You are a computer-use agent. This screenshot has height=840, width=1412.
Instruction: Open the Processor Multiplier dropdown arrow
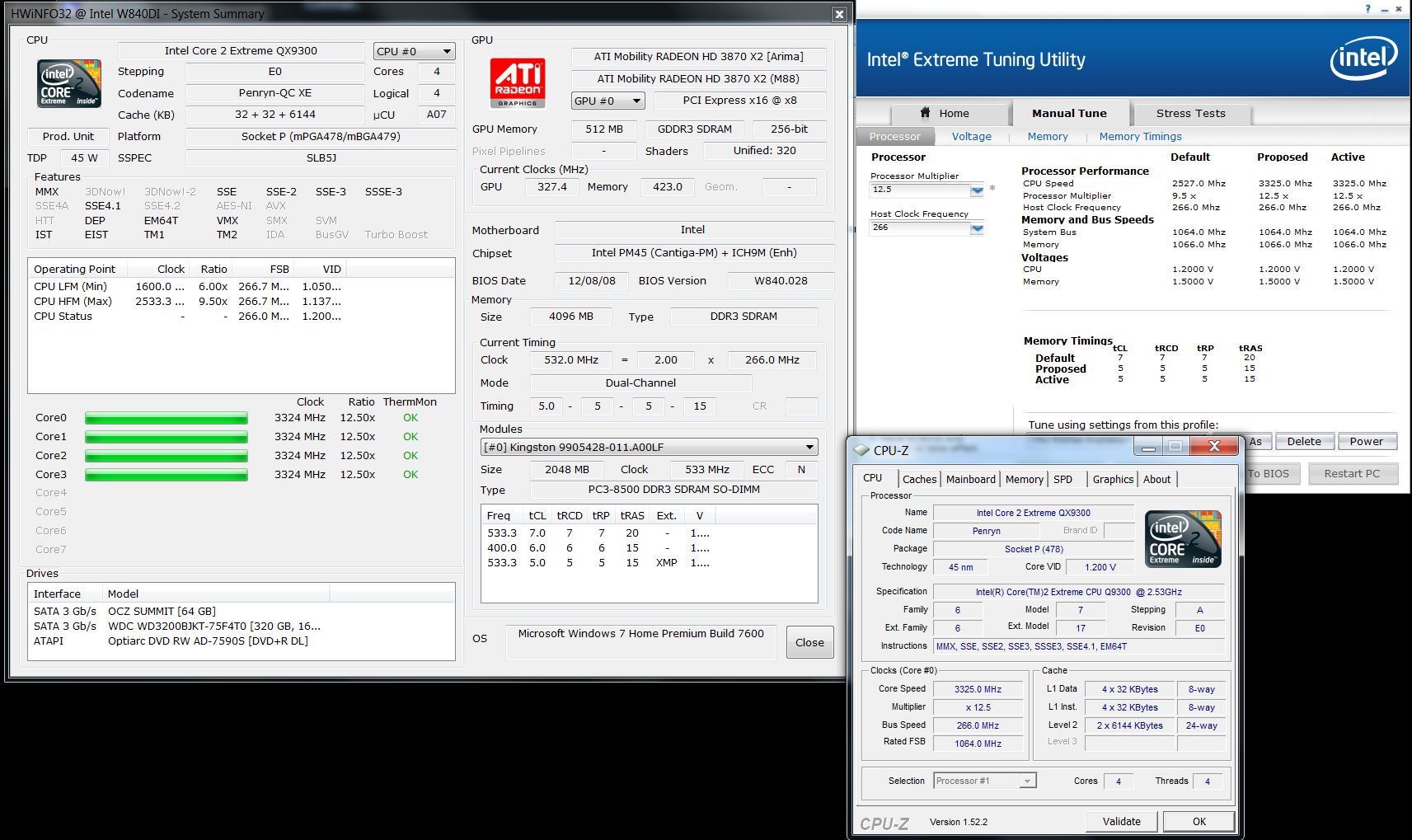(977, 190)
